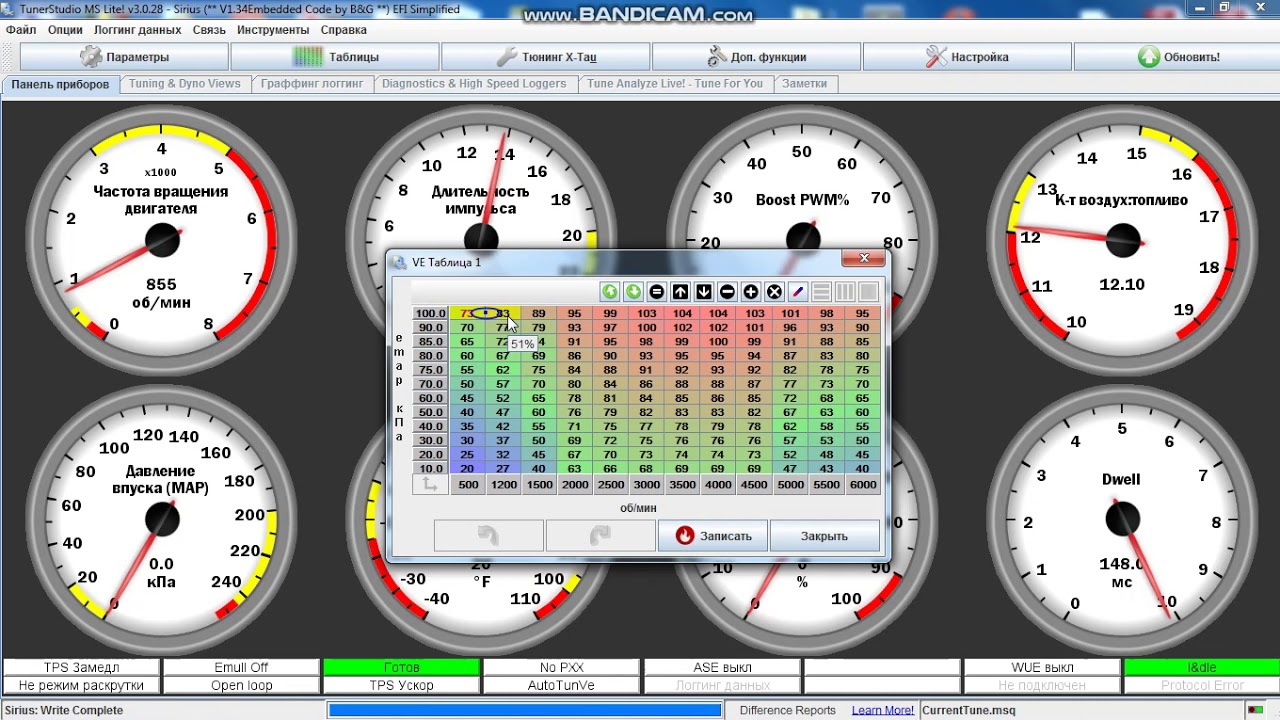Click the undo arrow button in VE table

489,536
